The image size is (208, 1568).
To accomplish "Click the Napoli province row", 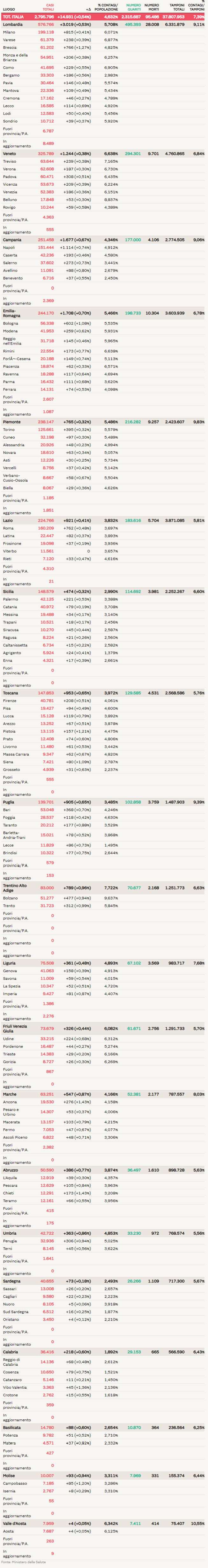I will pos(9,248).
